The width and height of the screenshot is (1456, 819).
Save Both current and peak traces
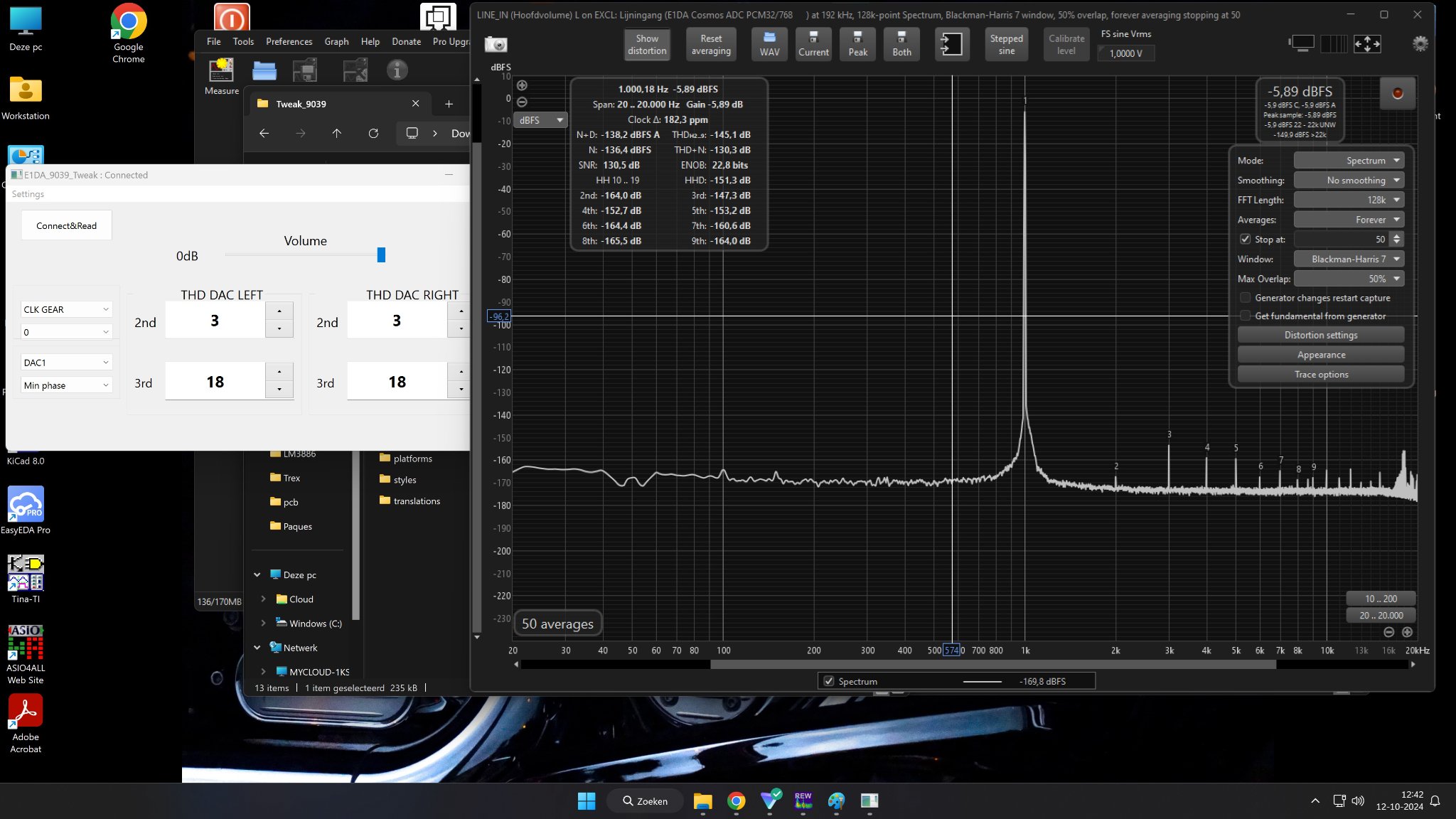click(x=901, y=44)
